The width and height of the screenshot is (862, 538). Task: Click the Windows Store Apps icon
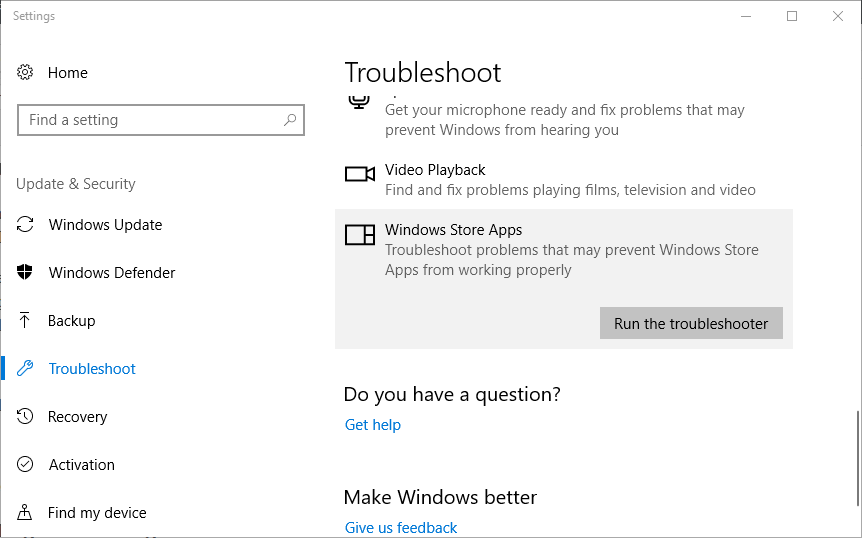(x=359, y=234)
